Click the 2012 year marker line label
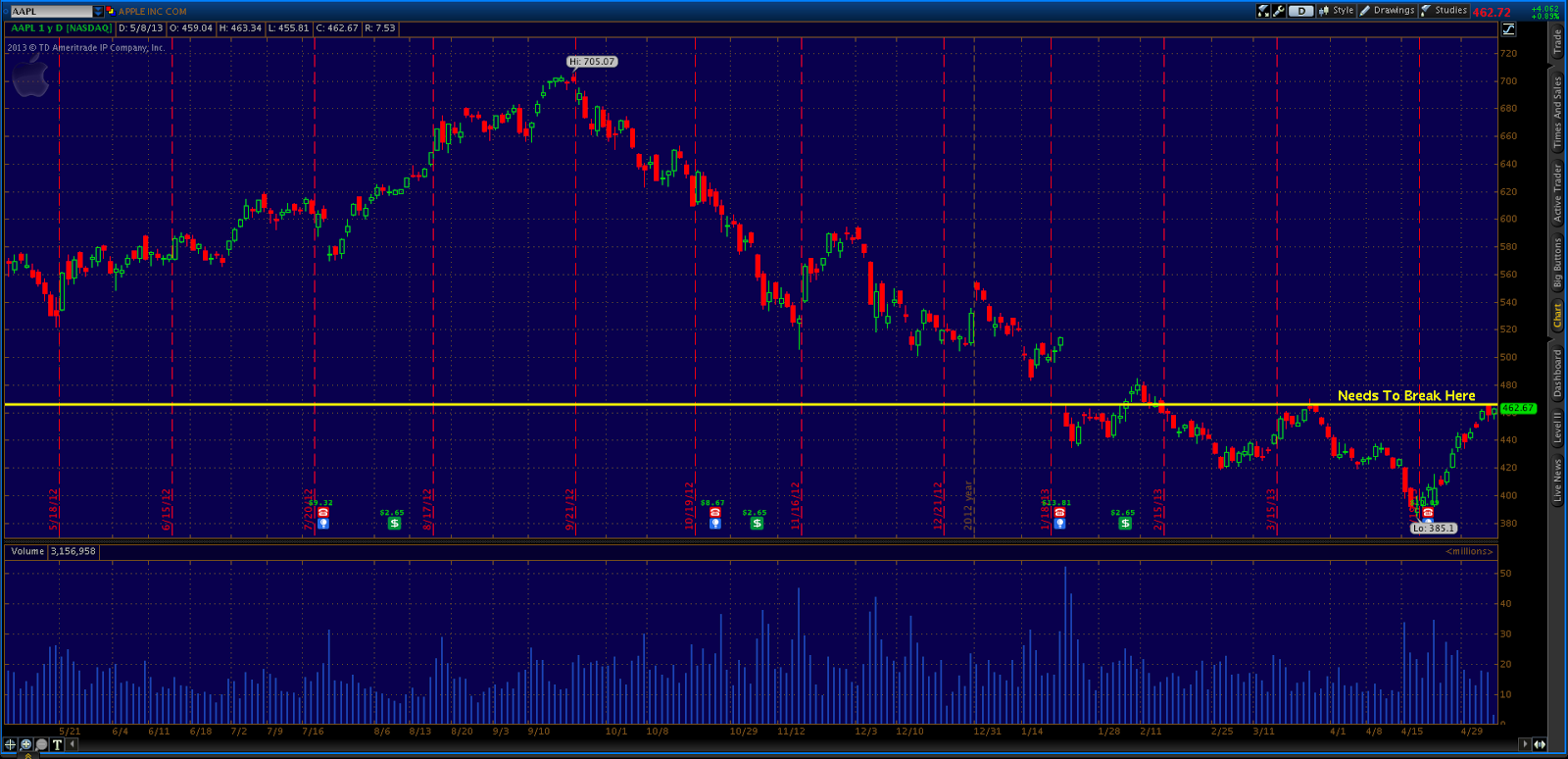This screenshot has height=759, width=1568. [968, 506]
